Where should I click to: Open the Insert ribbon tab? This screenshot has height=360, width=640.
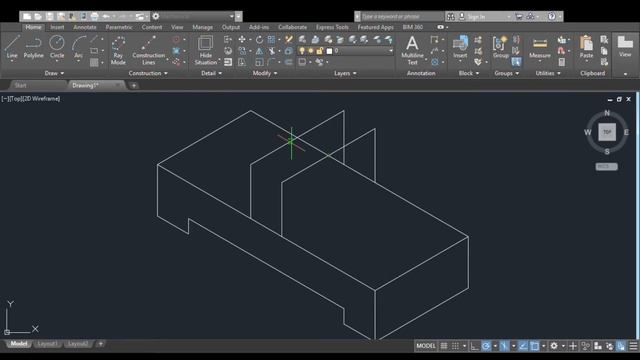(57, 27)
